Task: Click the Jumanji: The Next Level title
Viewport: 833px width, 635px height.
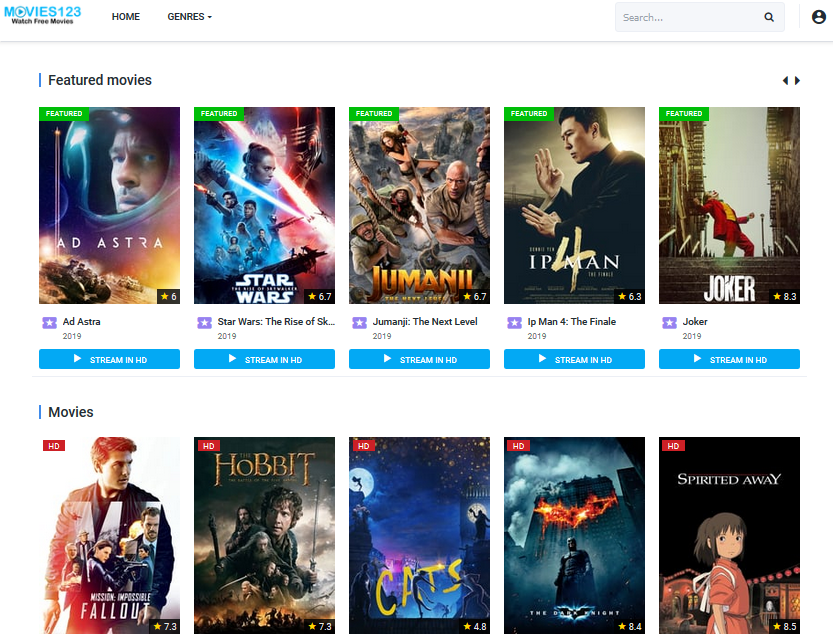Action: click(425, 321)
